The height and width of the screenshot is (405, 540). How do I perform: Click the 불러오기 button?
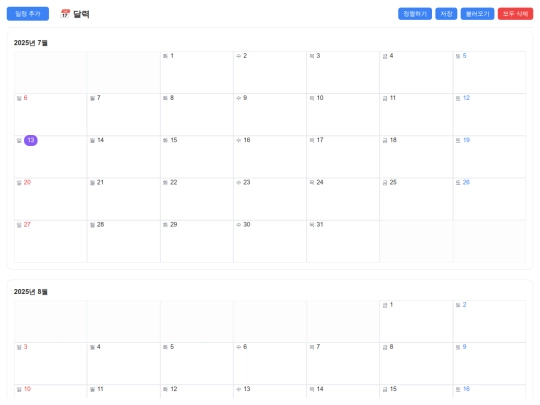pyautogui.click(x=477, y=14)
